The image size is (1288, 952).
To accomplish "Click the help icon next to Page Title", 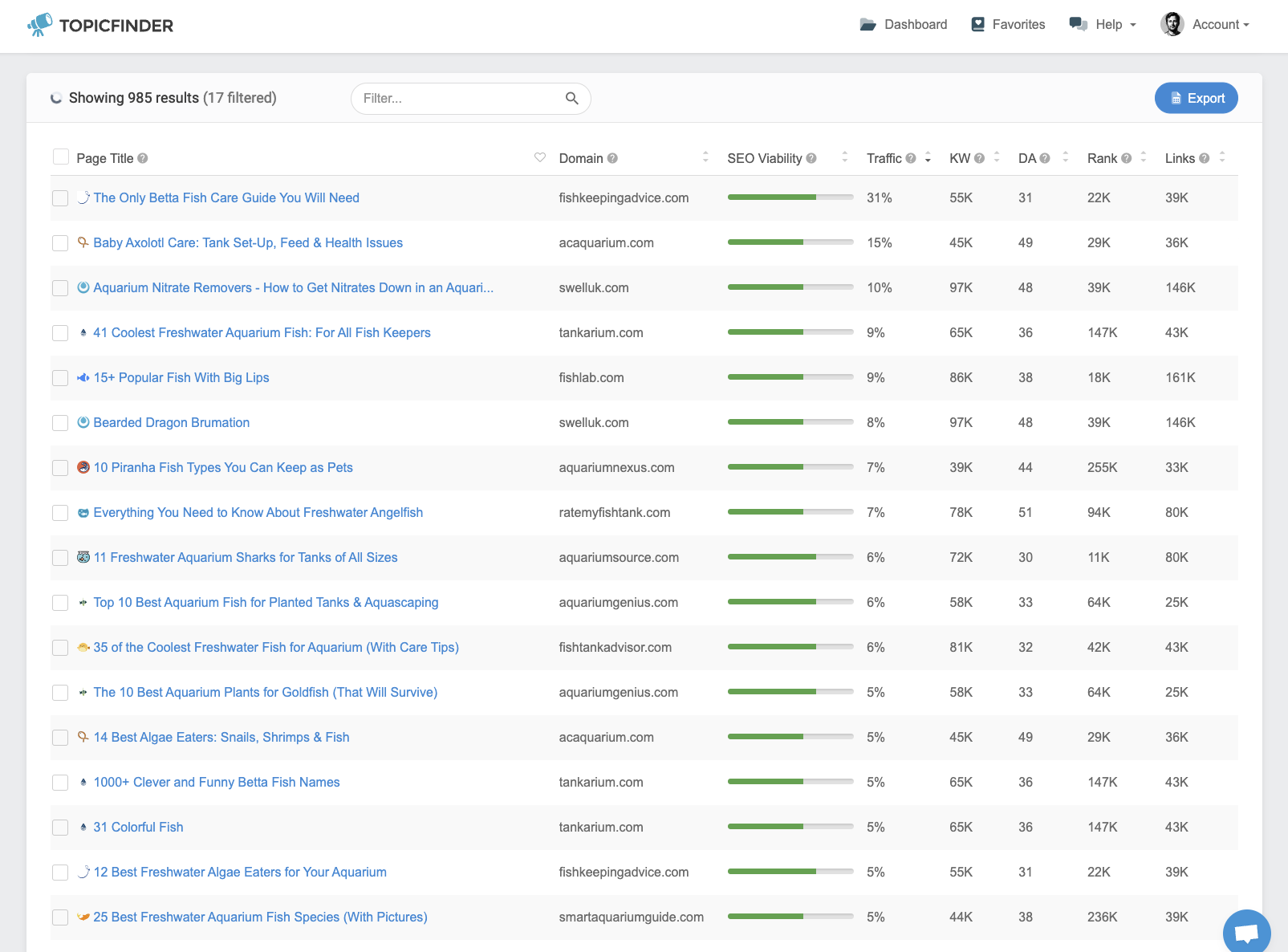I will [x=143, y=158].
